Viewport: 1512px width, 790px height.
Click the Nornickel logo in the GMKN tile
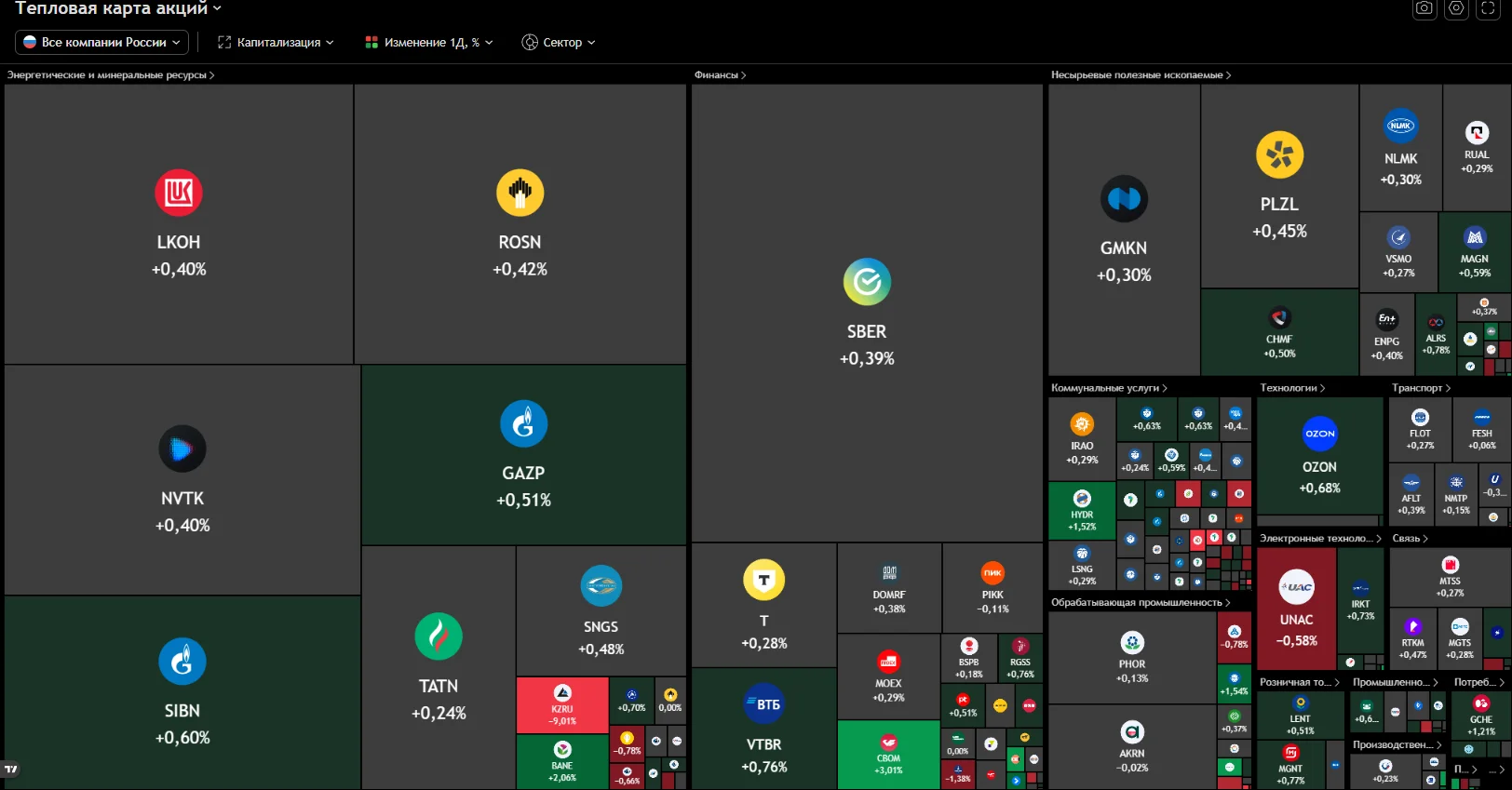click(x=1124, y=199)
